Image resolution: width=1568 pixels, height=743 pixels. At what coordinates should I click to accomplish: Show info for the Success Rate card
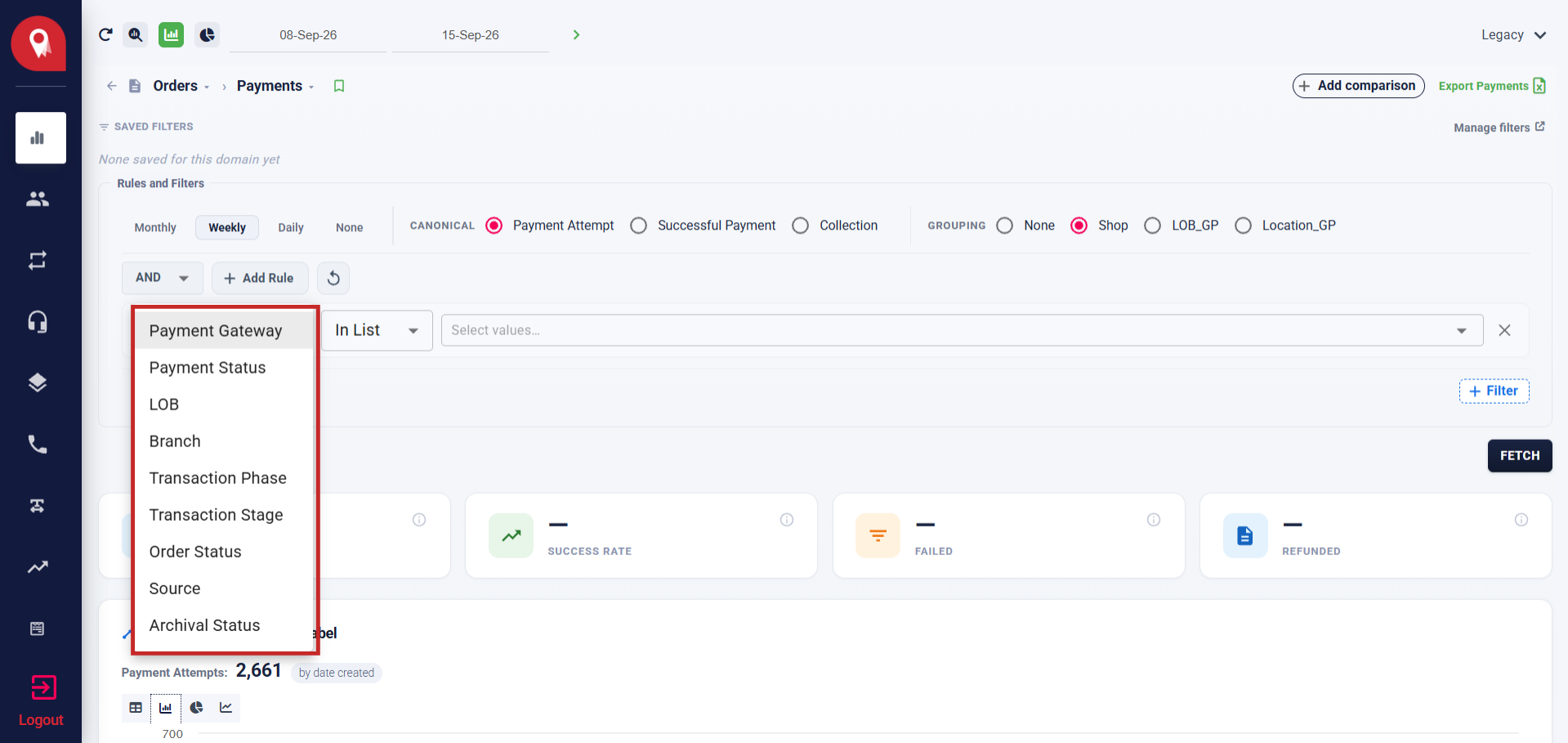tap(787, 520)
